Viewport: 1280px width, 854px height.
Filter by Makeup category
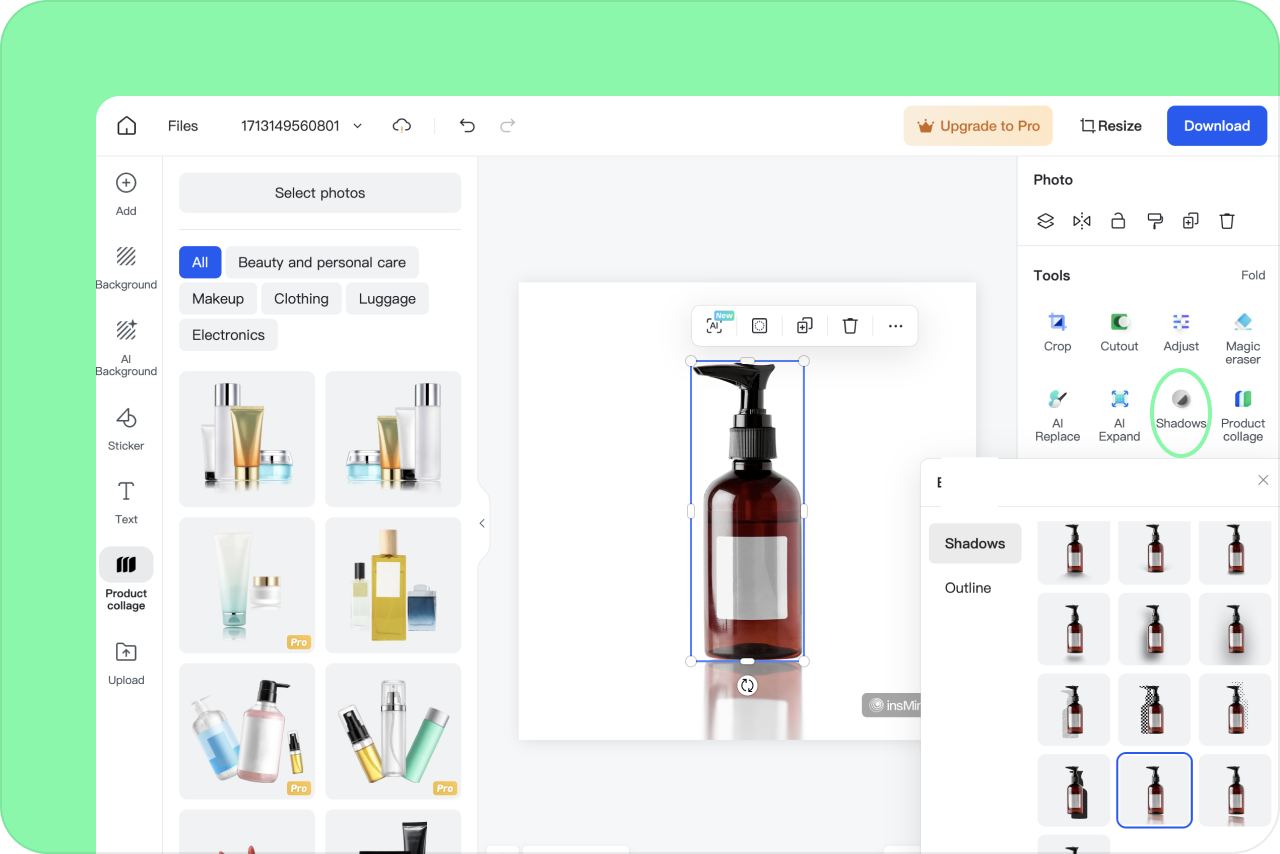coord(218,298)
